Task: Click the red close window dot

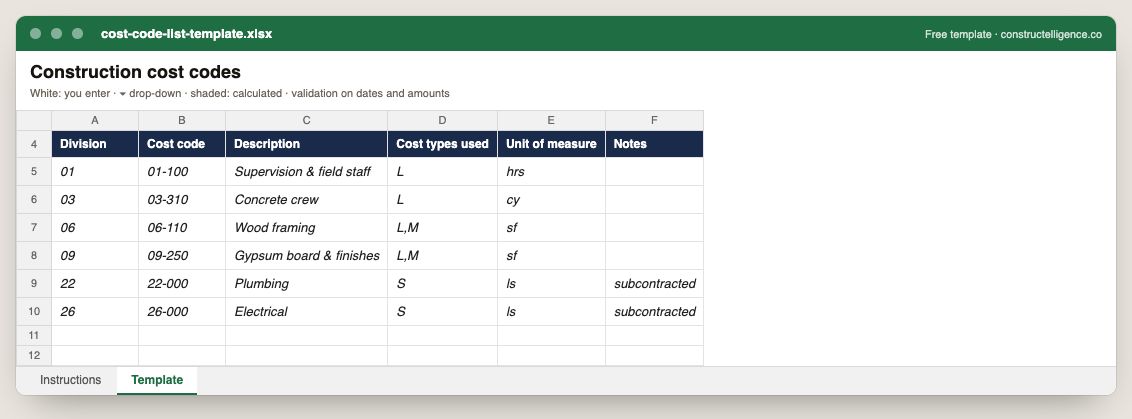Action: coord(35,34)
